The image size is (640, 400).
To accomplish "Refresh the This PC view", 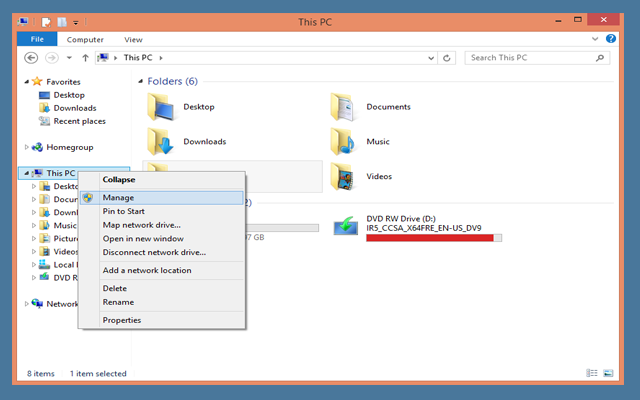I will [x=447, y=58].
